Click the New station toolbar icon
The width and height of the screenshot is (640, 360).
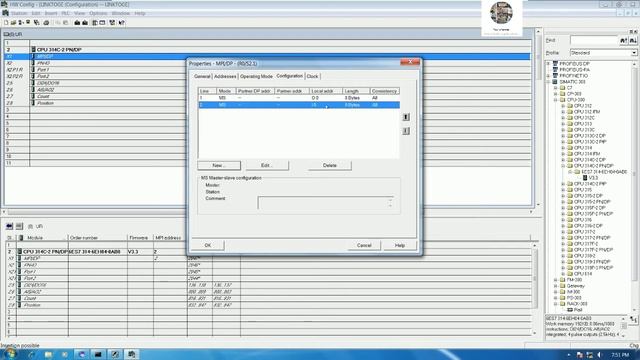[6, 23]
